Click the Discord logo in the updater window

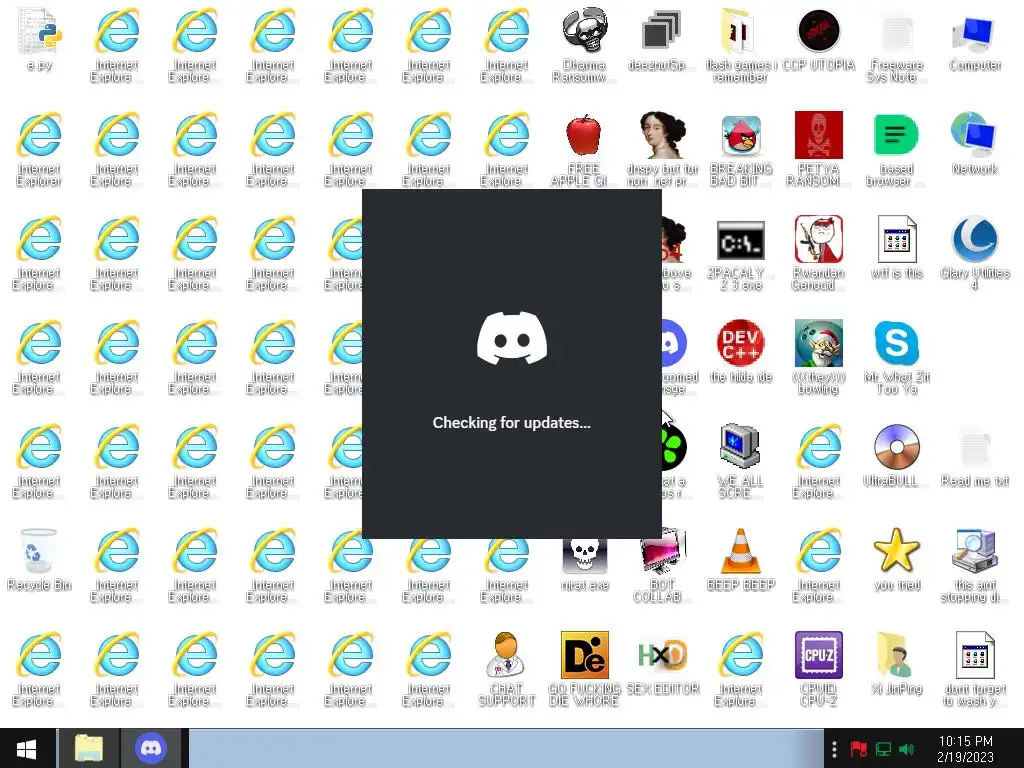point(511,338)
